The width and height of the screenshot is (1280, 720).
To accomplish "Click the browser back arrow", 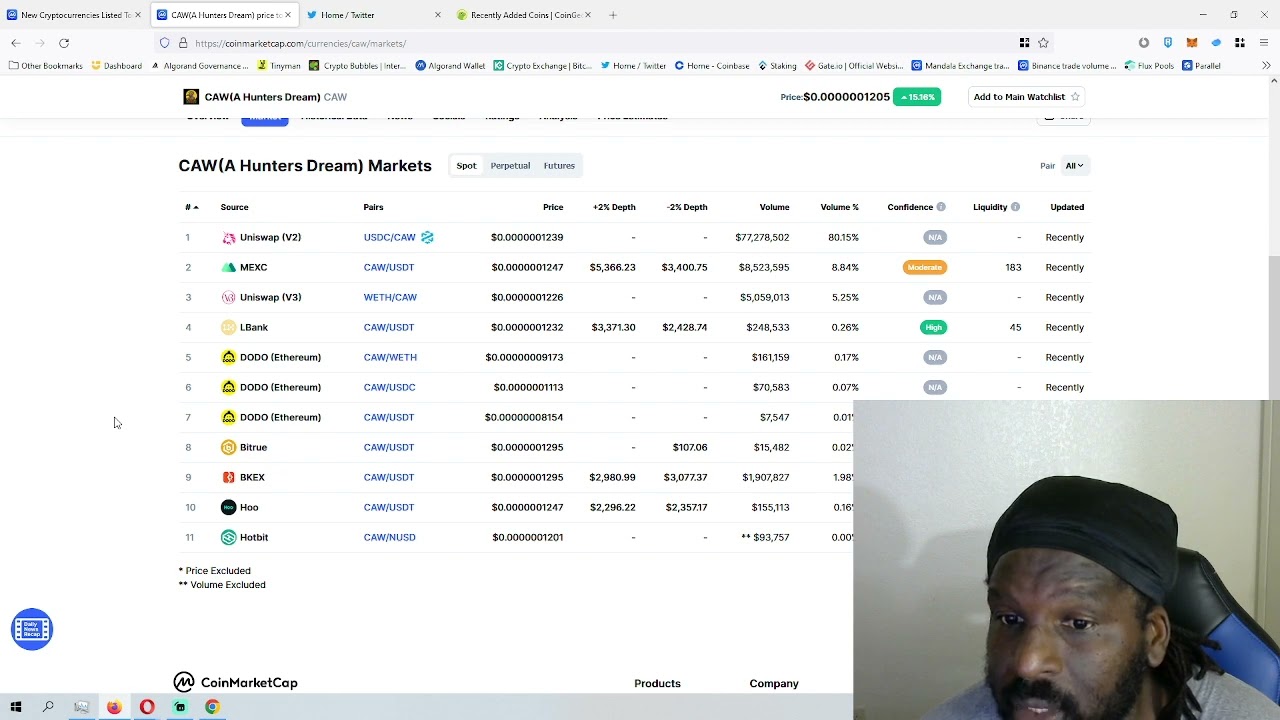I will tap(16, 43).
